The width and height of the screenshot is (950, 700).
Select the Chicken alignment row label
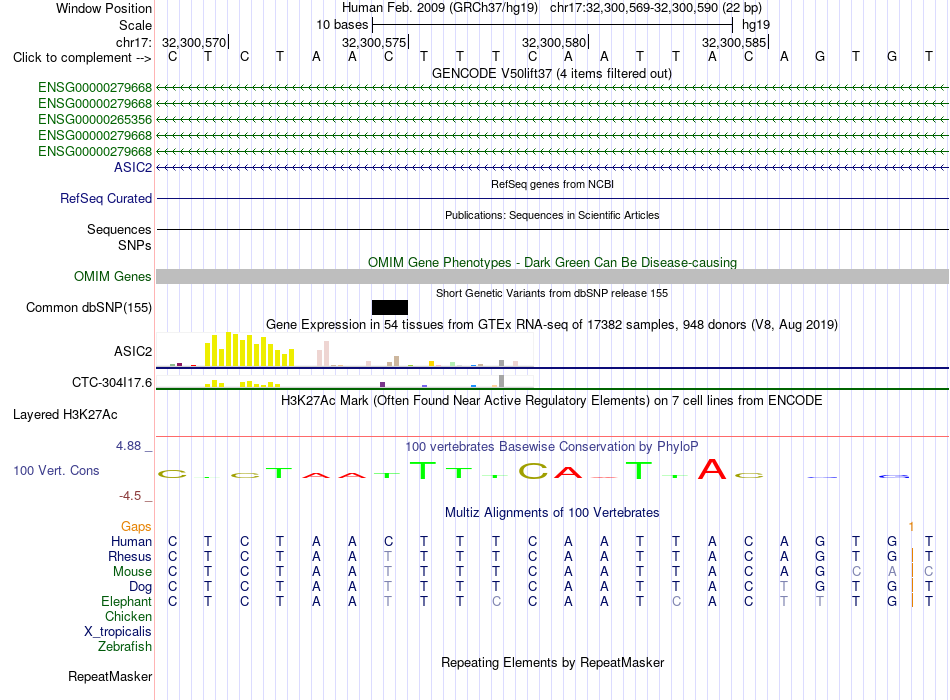click(128, 616)
